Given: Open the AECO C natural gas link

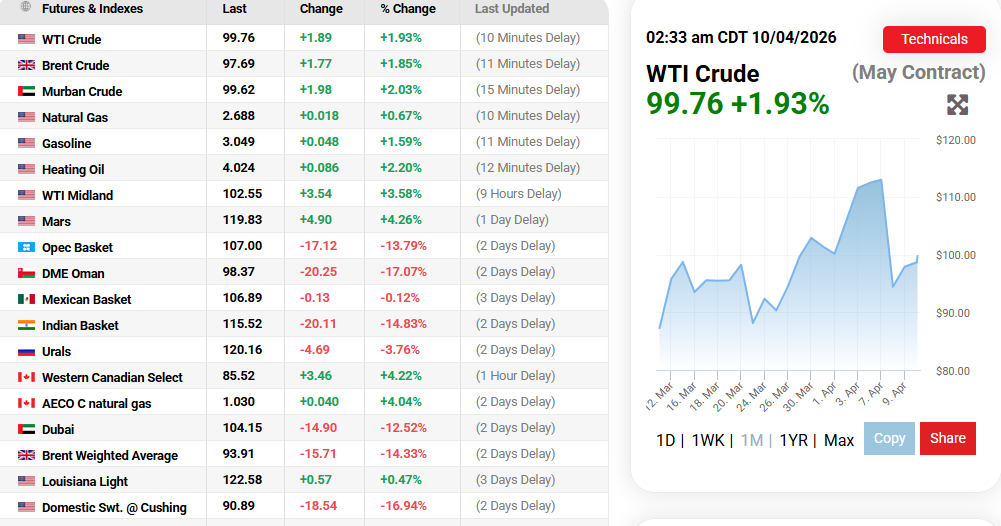Looking at the screenshot, I should (96, 403).
